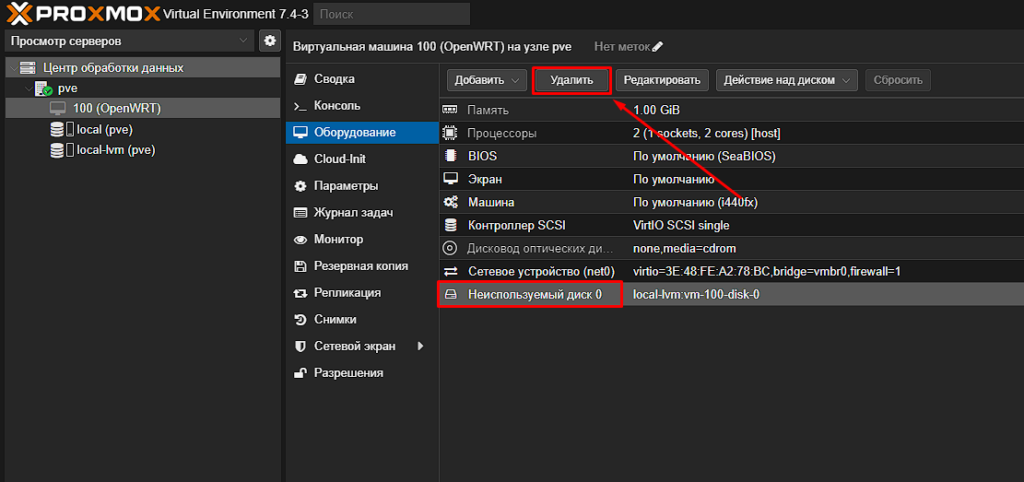Click the Репликация arrows icon
This screenshot has width=1024, height=482.
pyautogui.click(x=300, y=293)
